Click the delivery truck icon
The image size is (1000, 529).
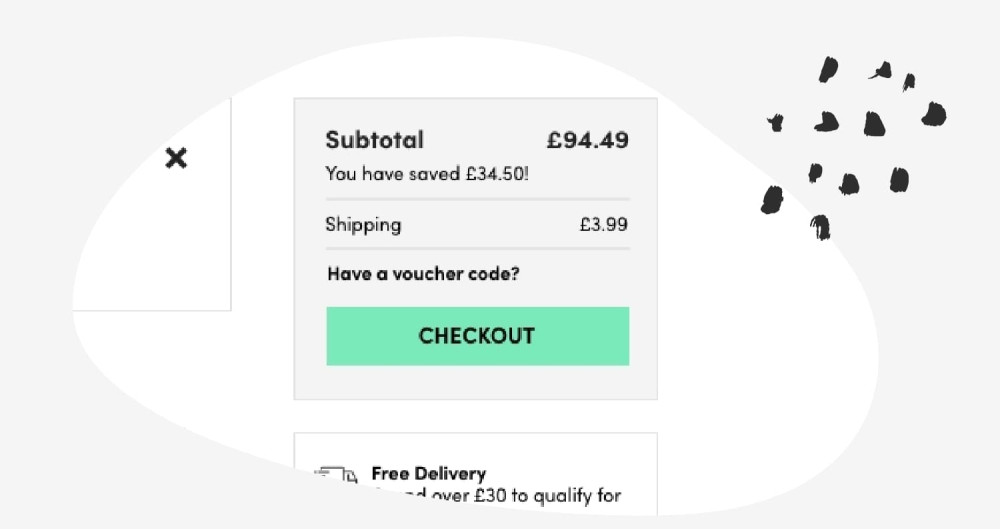336,475
